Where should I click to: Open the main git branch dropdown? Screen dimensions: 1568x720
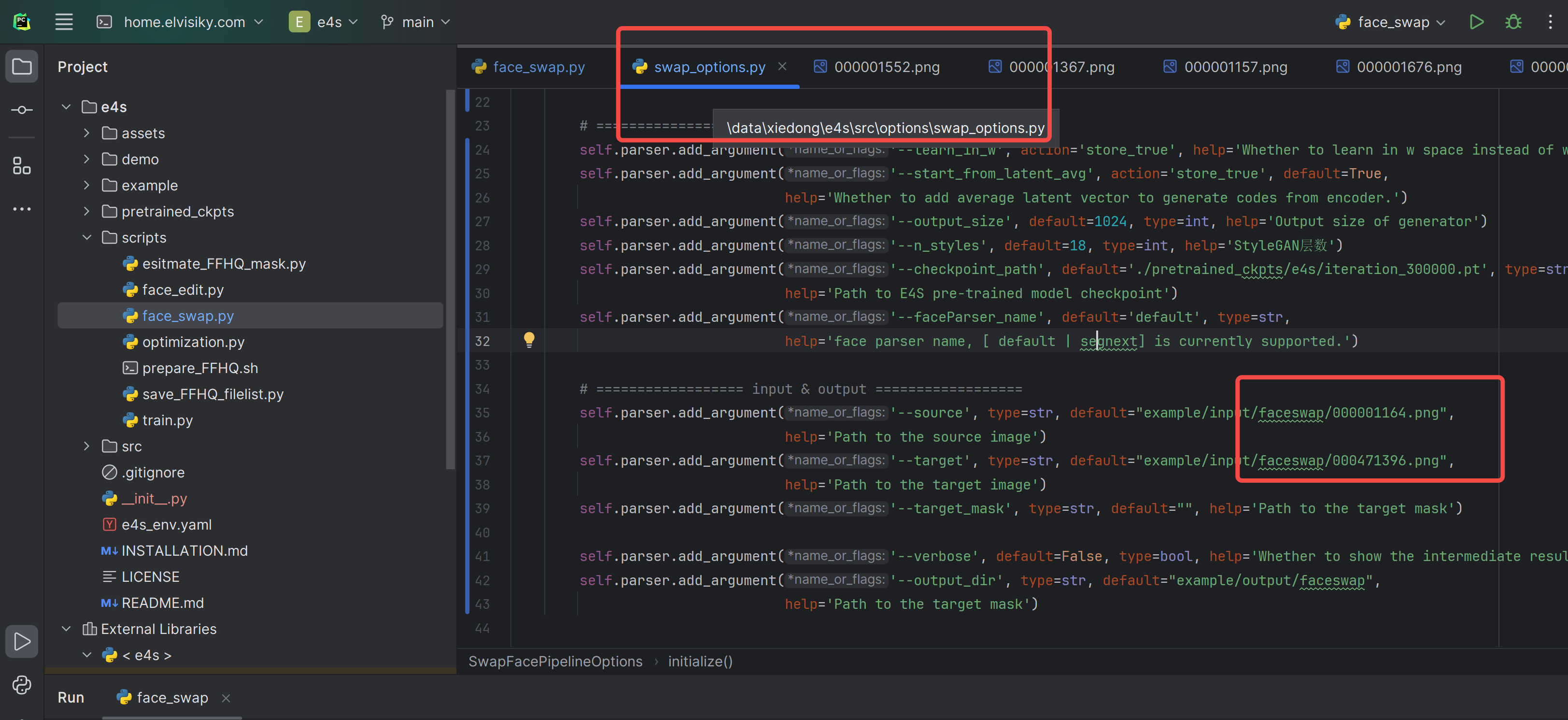point(416,23)
